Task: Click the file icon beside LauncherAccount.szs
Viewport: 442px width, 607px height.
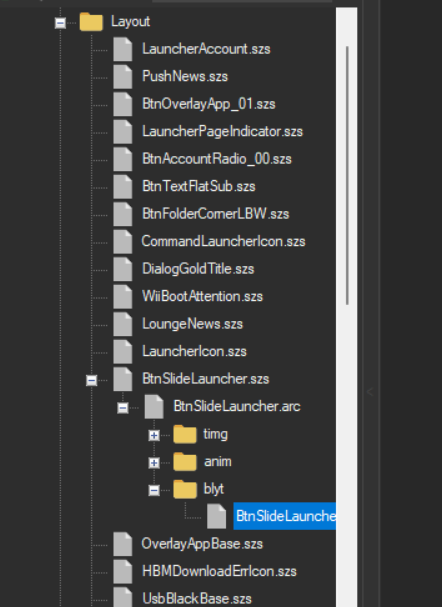Action: (123, 49)
